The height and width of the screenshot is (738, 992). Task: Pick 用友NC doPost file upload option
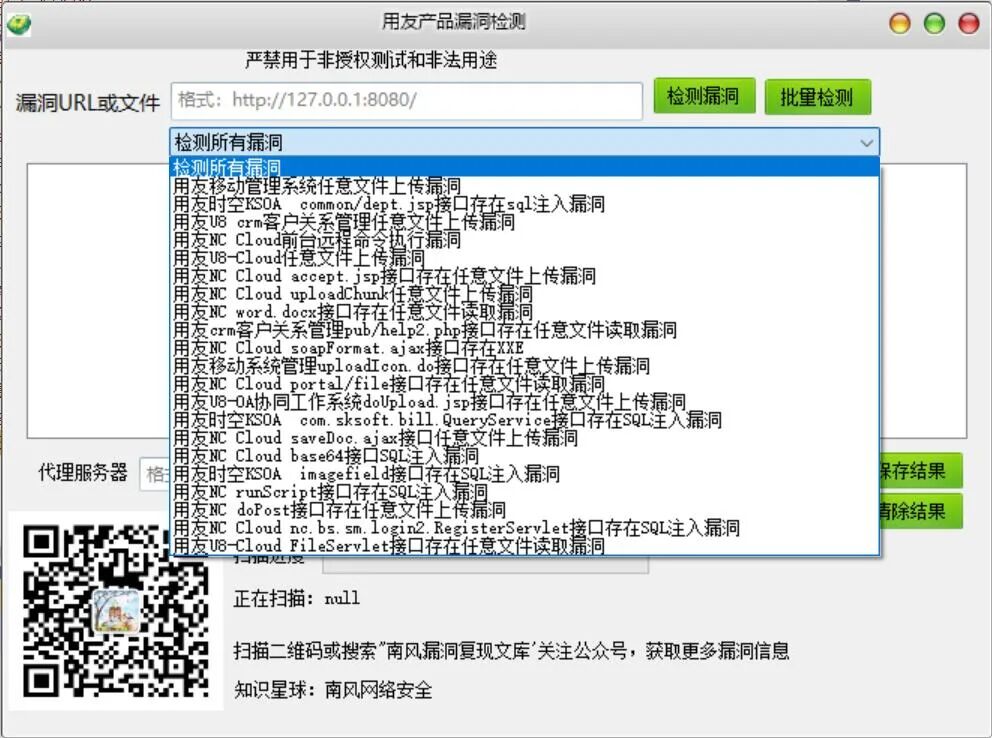click(524, 509)
